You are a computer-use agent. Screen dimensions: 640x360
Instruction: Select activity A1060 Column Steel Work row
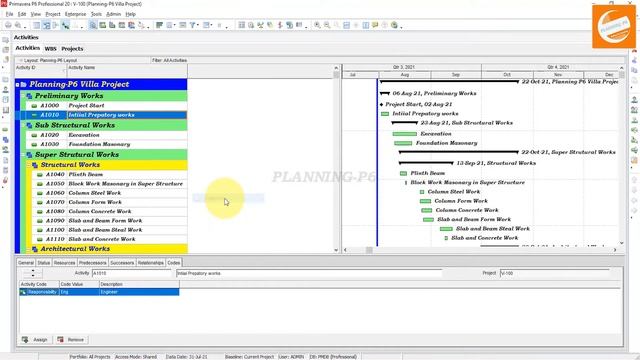[x=110, y=193]
